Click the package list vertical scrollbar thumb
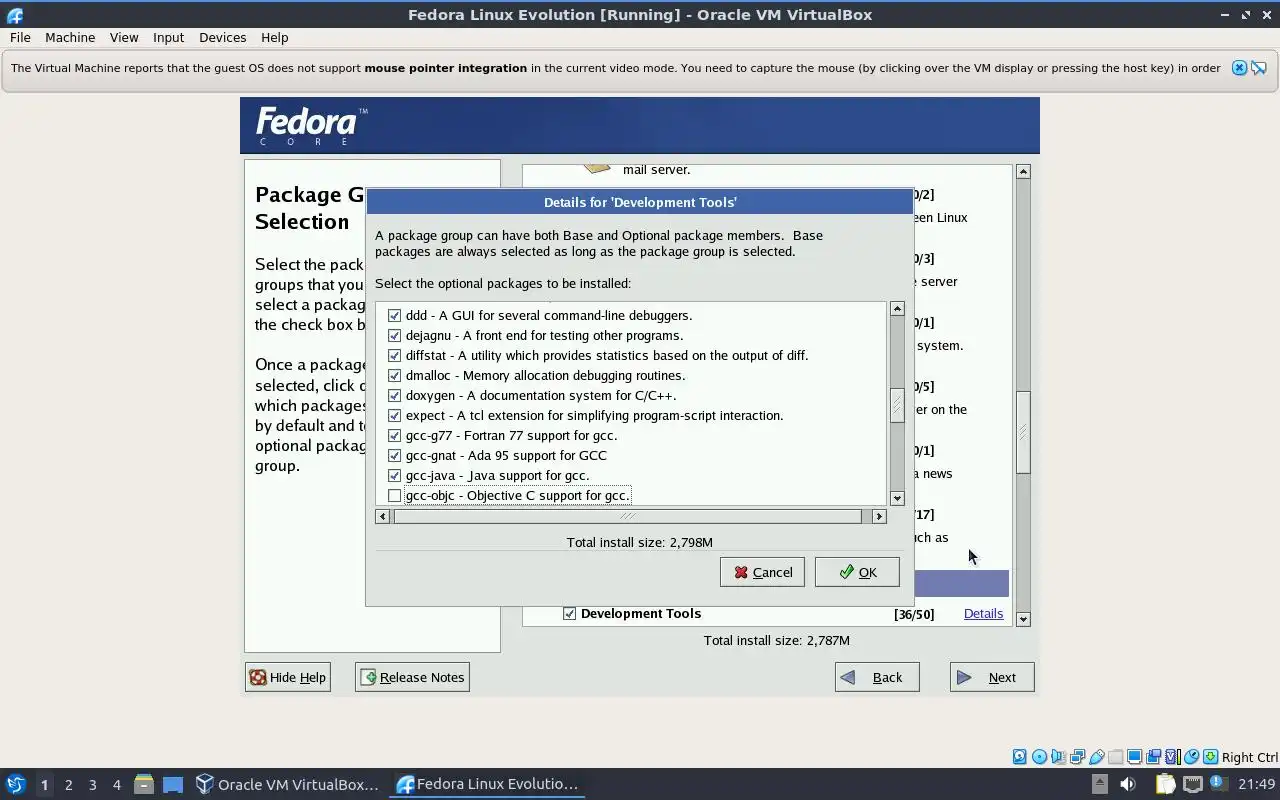The height and width of the screenshot is (800, 1280). [897, 405]
